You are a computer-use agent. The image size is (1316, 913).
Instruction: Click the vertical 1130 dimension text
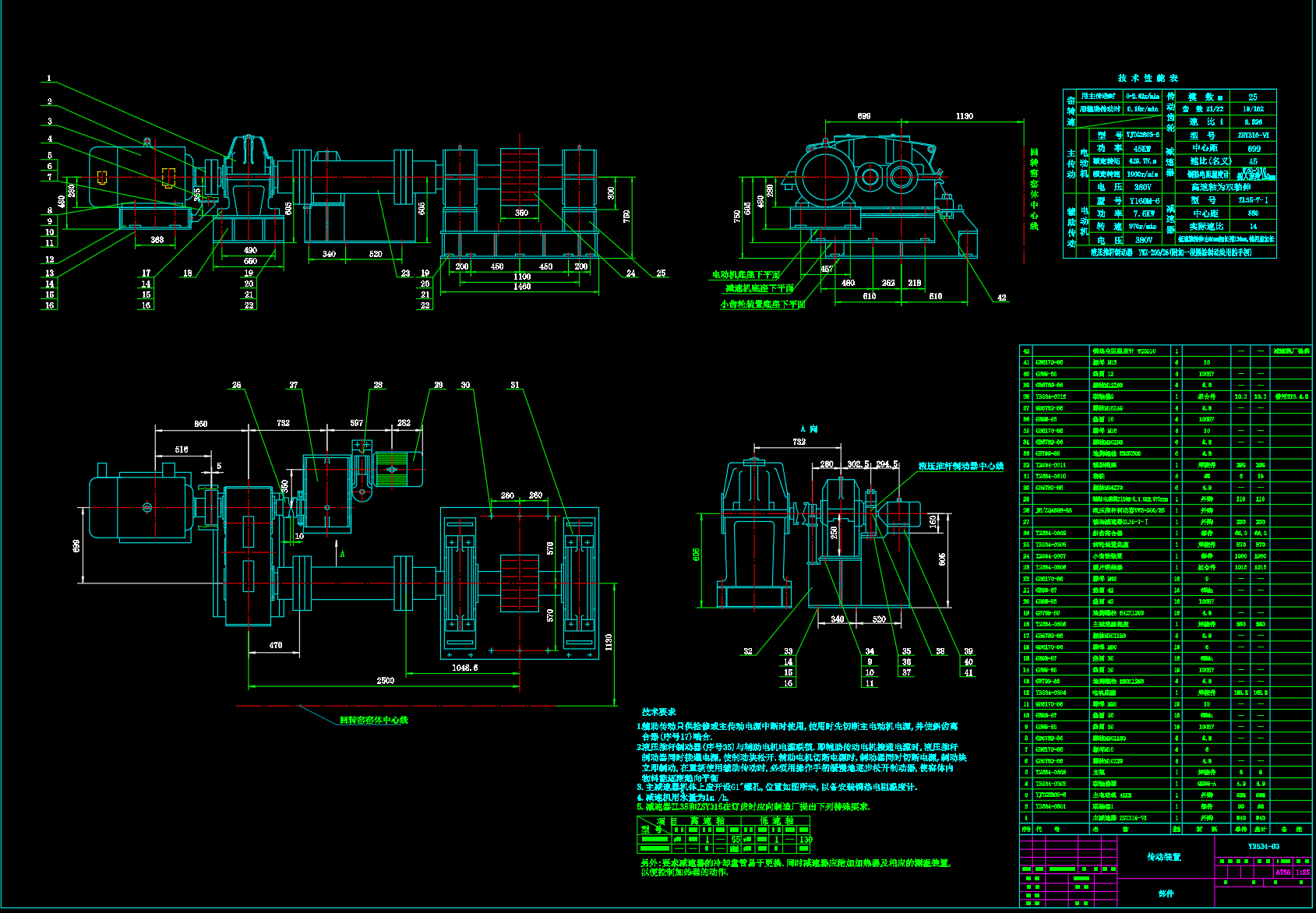click(x=609, y=643)
